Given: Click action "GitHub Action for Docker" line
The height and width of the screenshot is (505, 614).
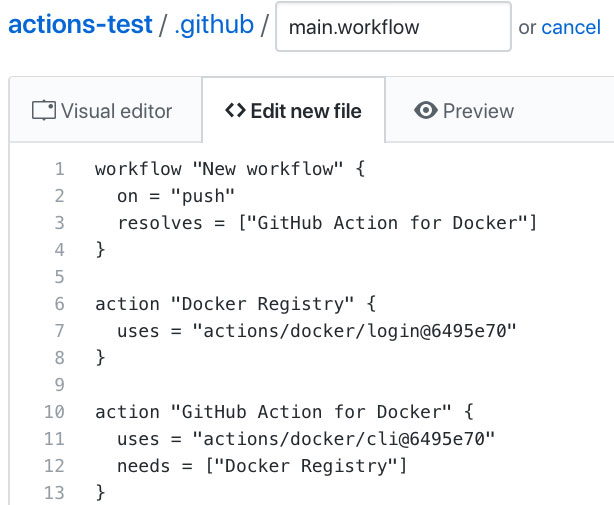Looking at the screenshot, I should coord(284,412).
